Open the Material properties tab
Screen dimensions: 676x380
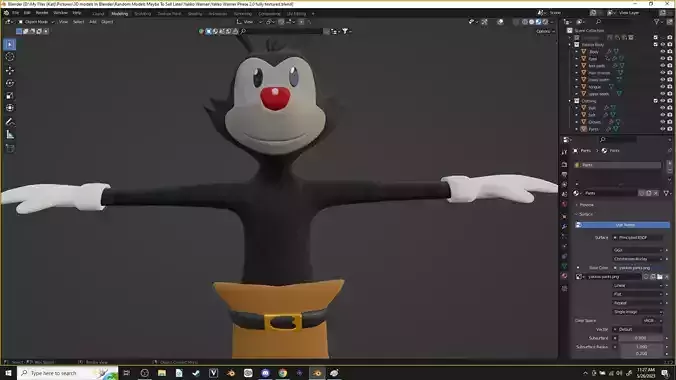coord(564,276)
